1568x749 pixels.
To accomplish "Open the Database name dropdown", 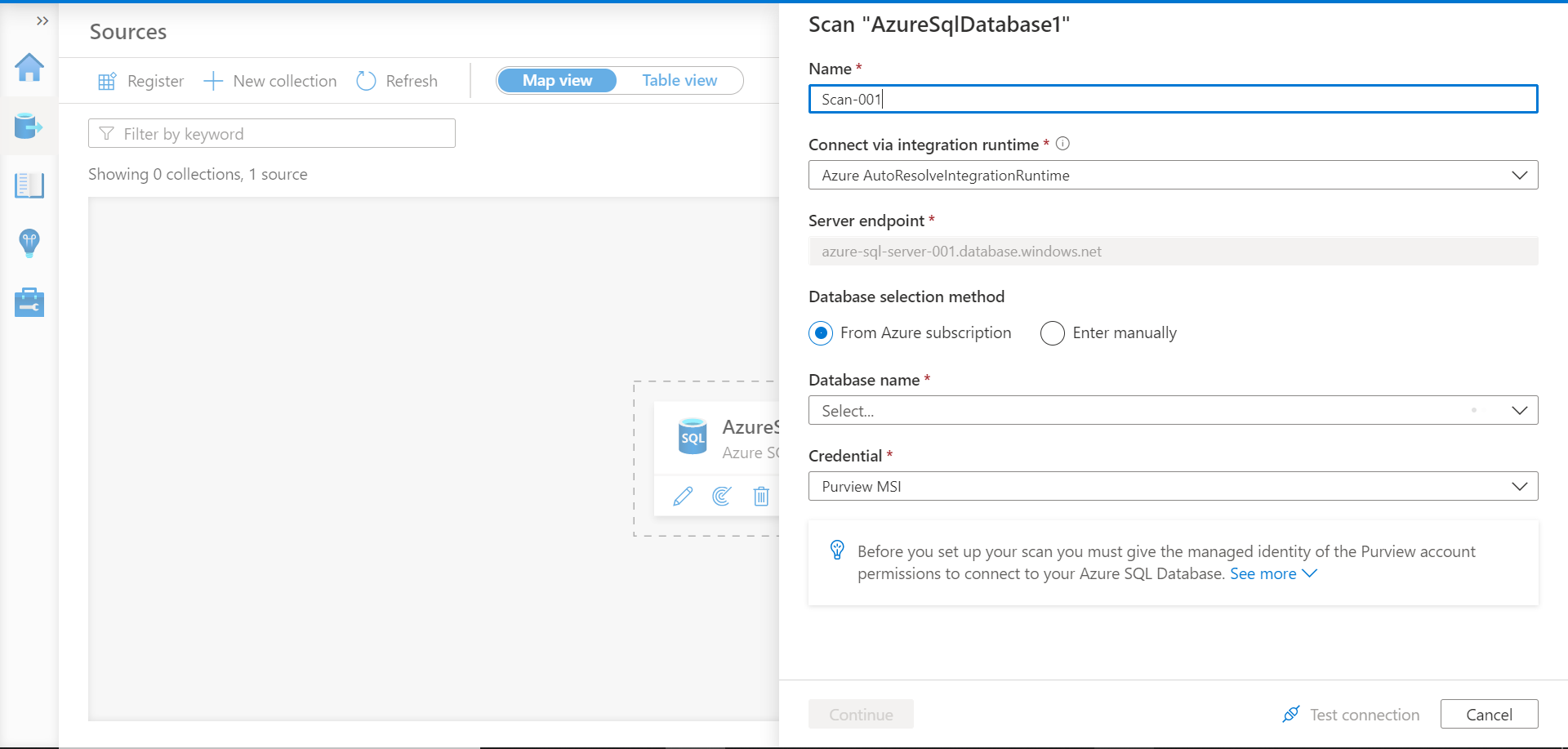I will tap(1173, 411).
